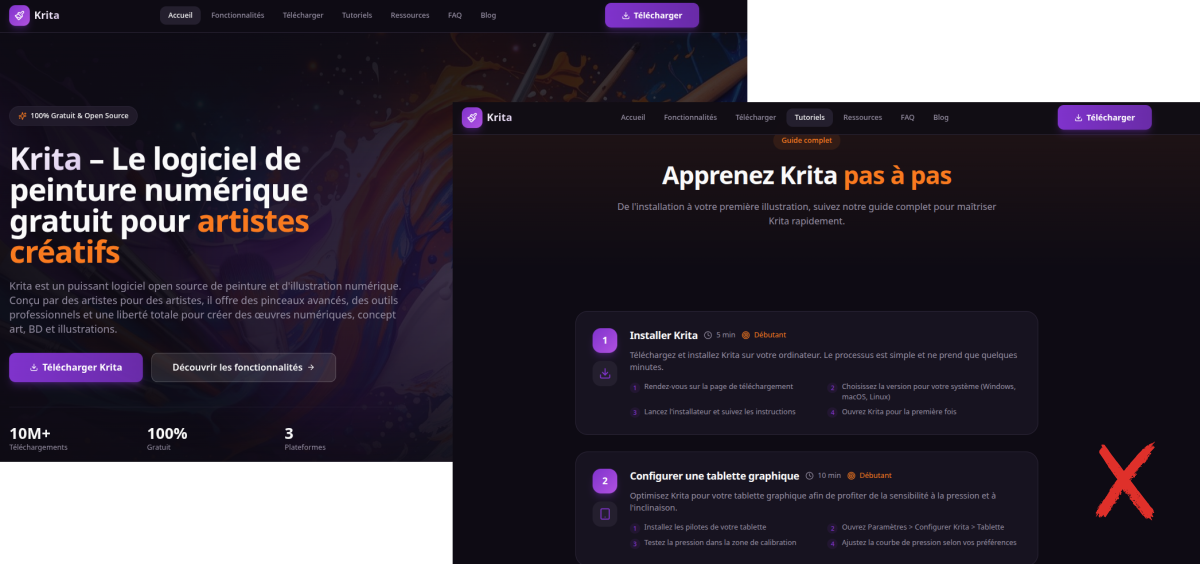The image size is (1200, 564).
Task: Click the 'De l'installation à votre première illustration' subtitle
Action: [x=807, y=214]
